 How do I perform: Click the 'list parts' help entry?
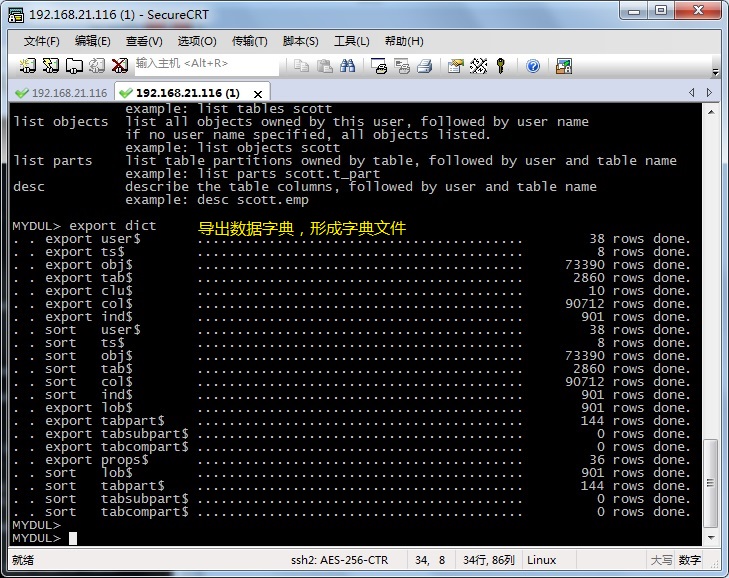[x=53, y=161]
